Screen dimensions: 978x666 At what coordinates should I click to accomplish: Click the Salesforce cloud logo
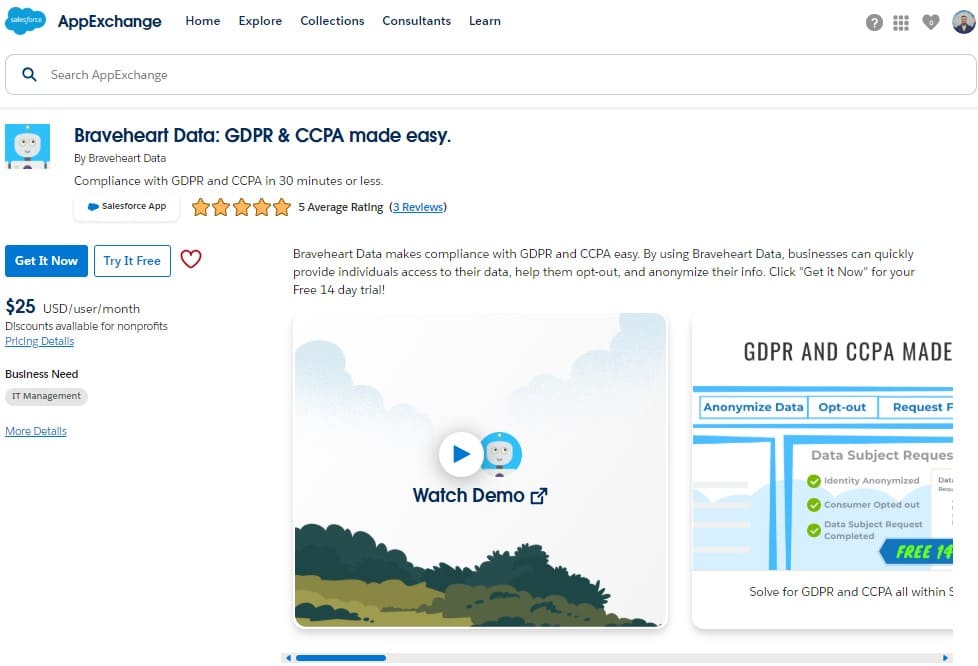point(26,21)
